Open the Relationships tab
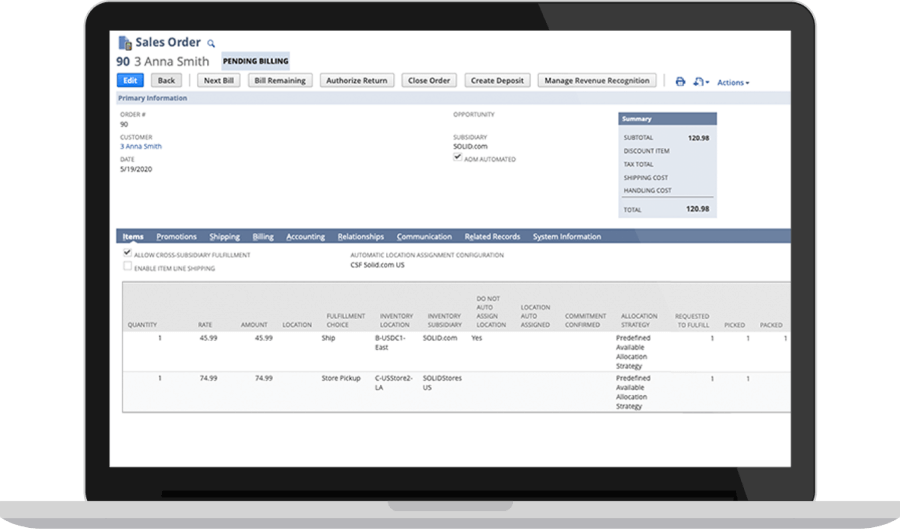The image size is (900, 529). [360, 236]
